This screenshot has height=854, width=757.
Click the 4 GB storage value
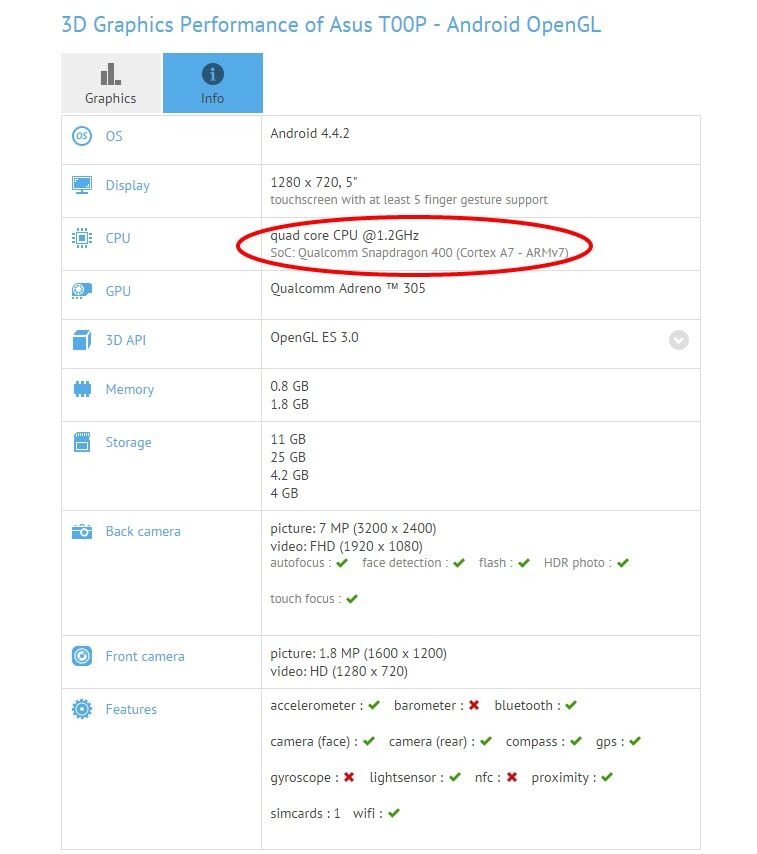(284, 493)
